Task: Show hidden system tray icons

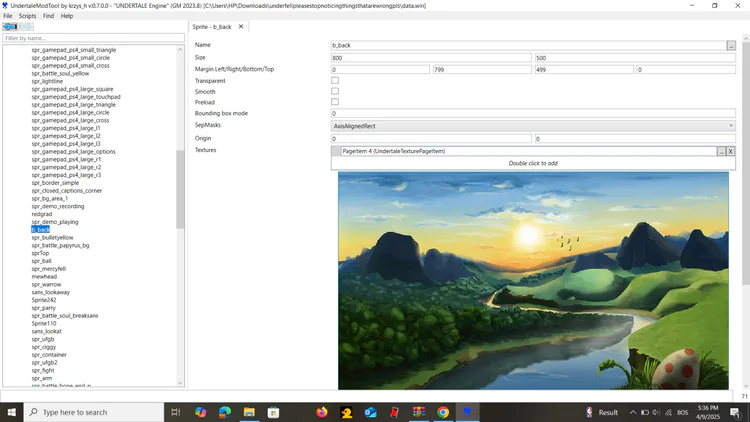Action: tap(633, 412)
